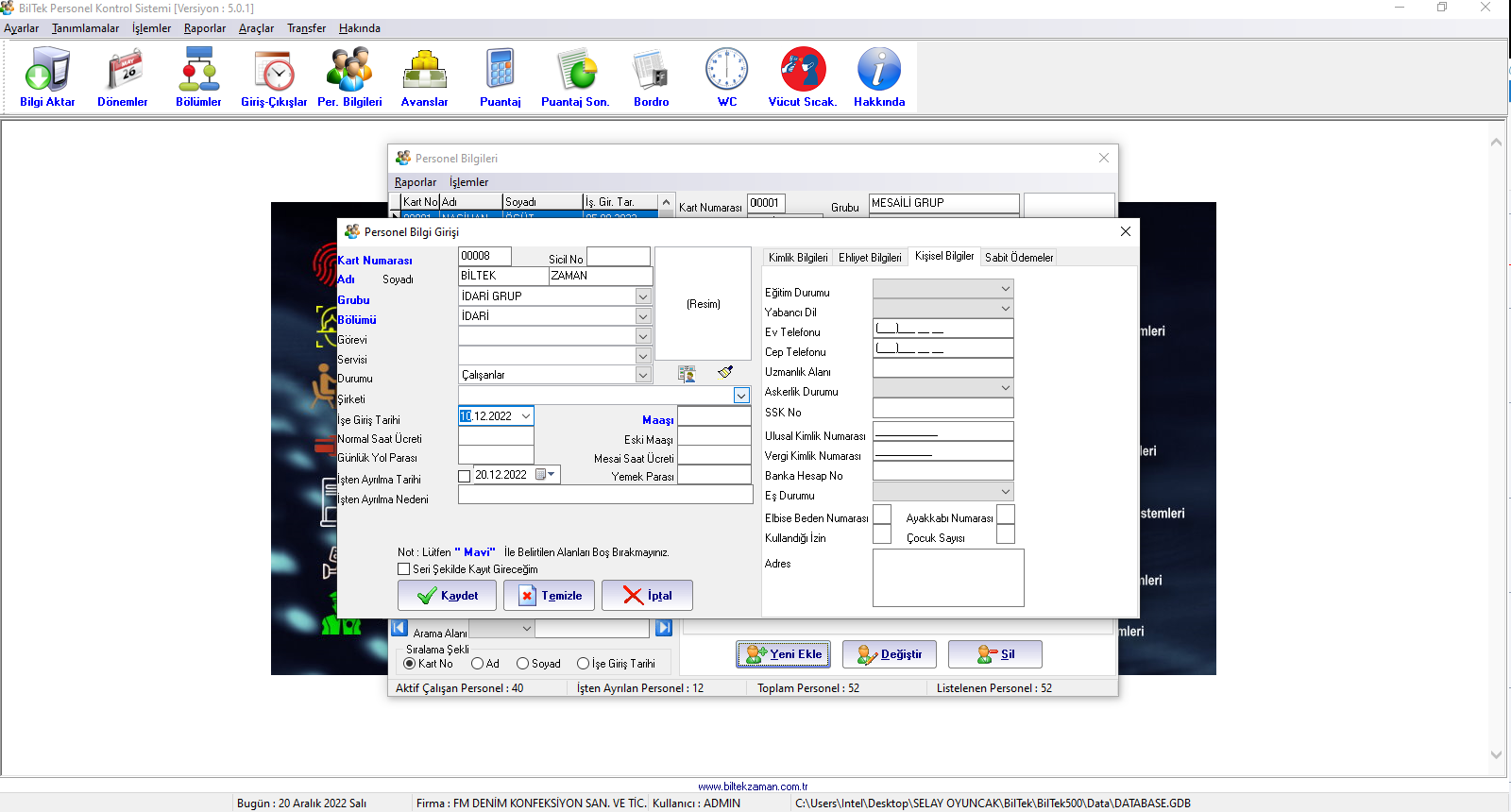
Task: Expand the Askerlik Durumu dropdown
Action: pyautogui.click(x=1005, y=387)
